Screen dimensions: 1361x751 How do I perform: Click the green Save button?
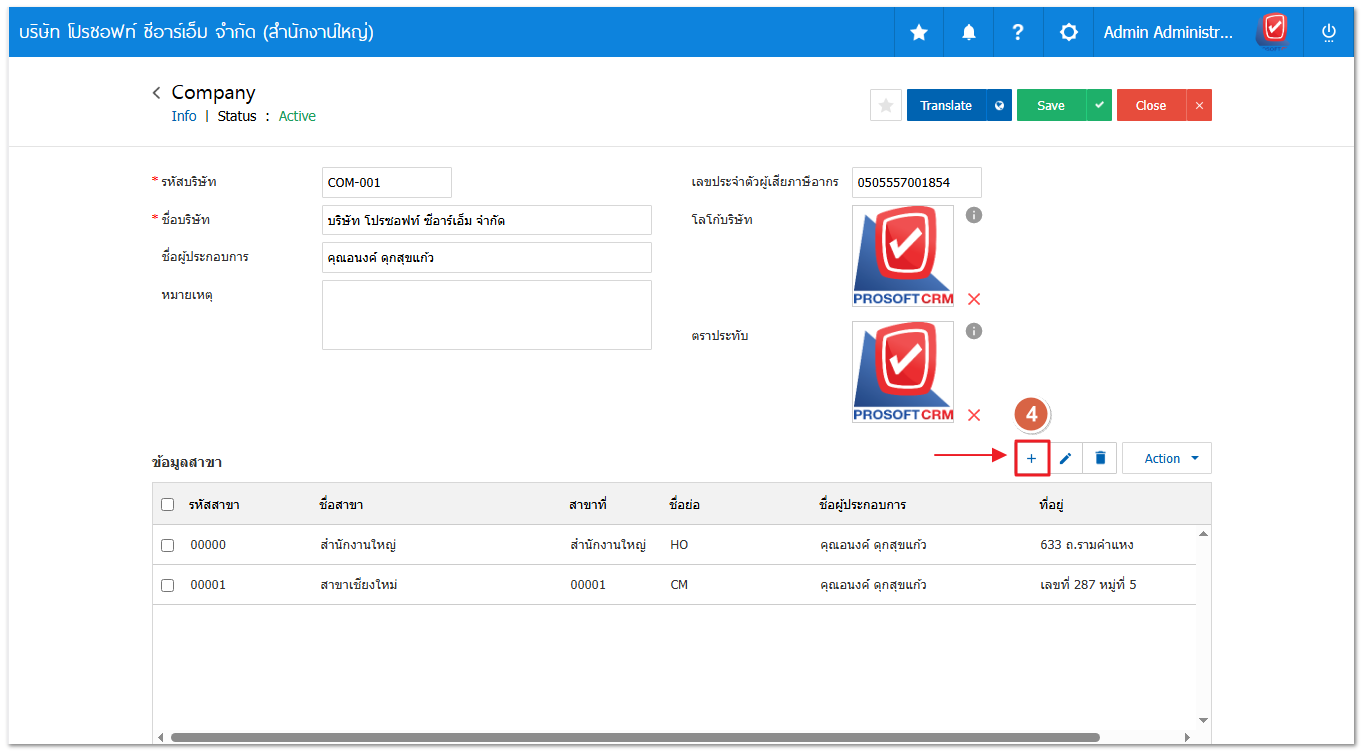point(1051,105)
